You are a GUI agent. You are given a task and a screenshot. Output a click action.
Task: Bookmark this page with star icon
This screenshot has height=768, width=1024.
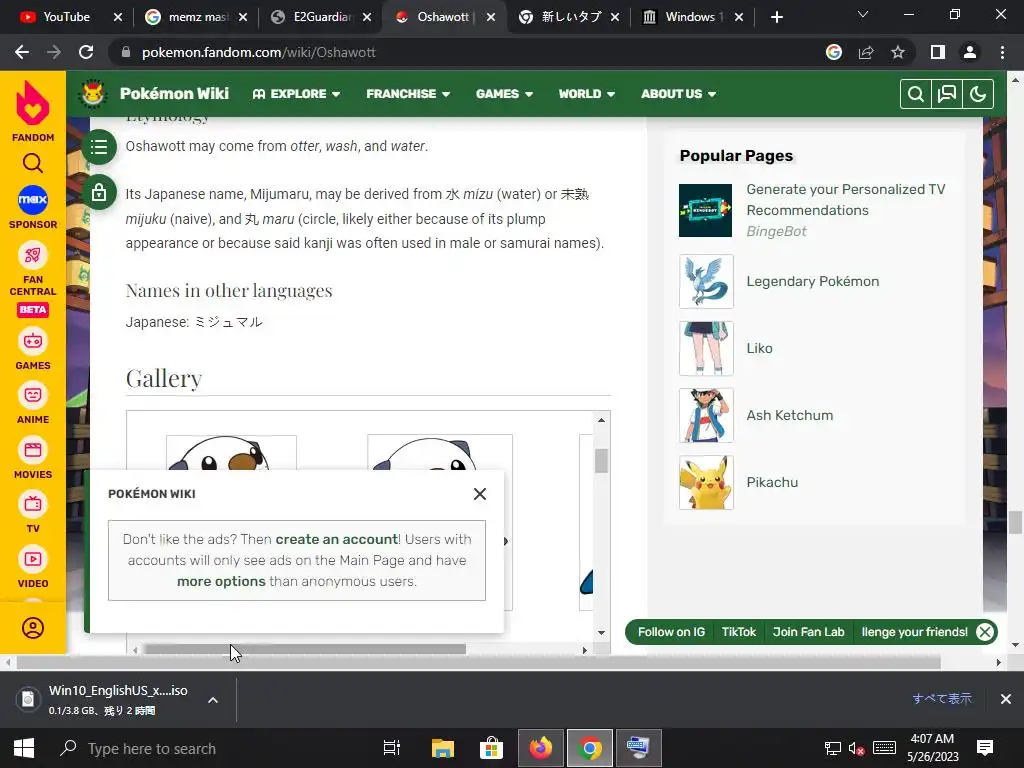[898, 52]
